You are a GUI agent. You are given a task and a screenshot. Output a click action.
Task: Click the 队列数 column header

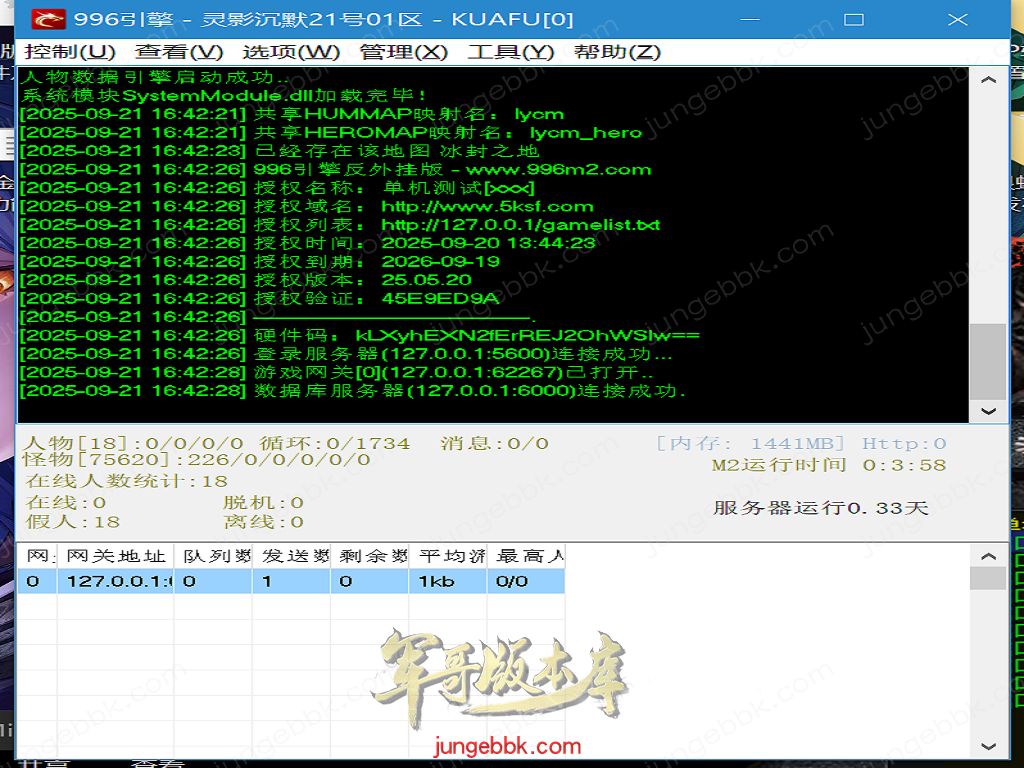tap(213, 556)
